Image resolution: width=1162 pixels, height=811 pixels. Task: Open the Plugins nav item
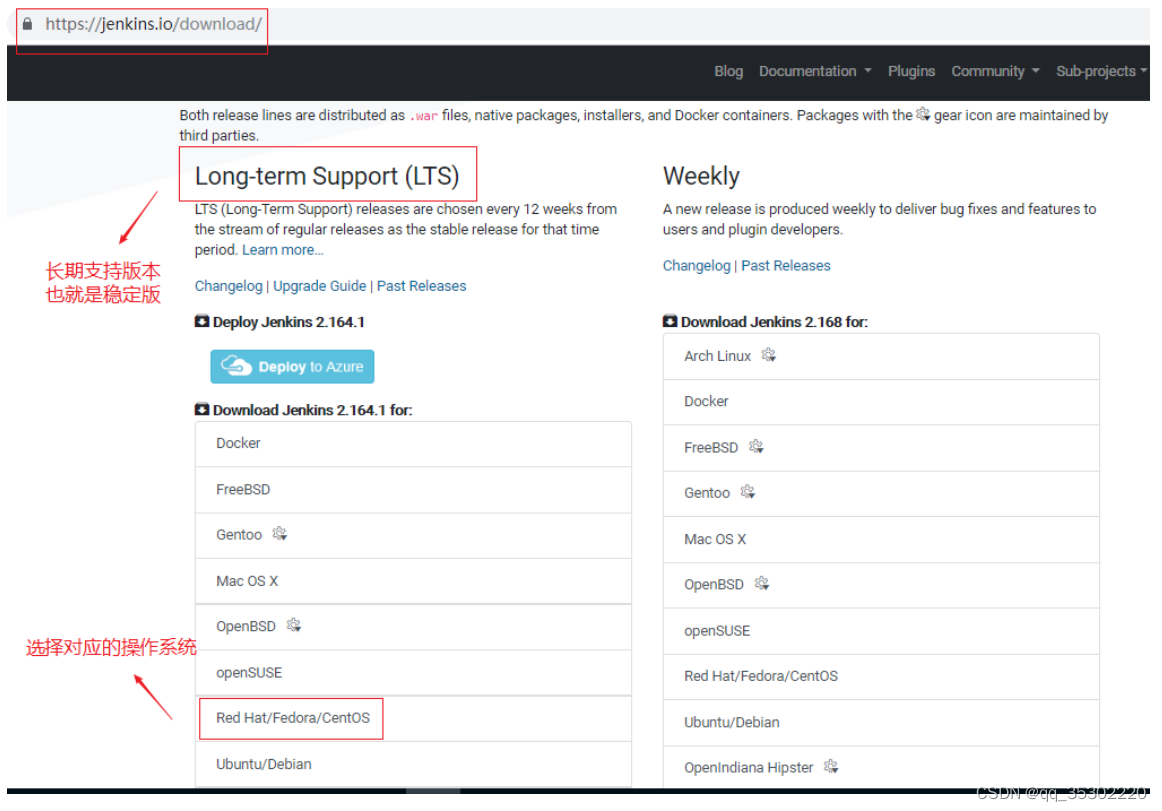click(911, 71)
